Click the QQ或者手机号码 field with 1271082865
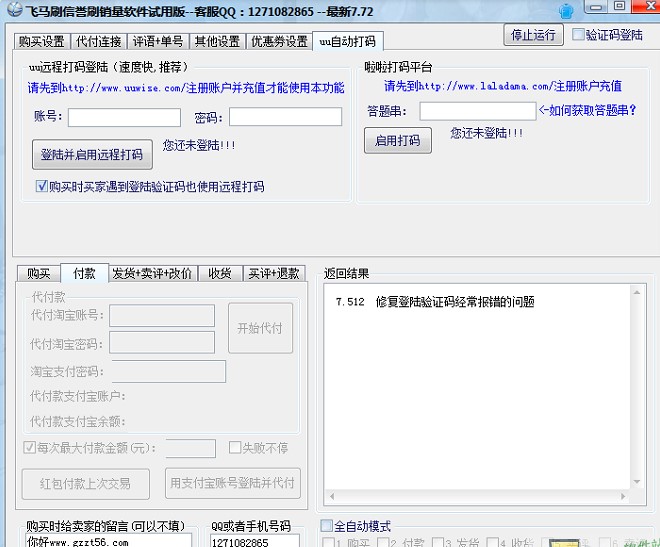 255,542
